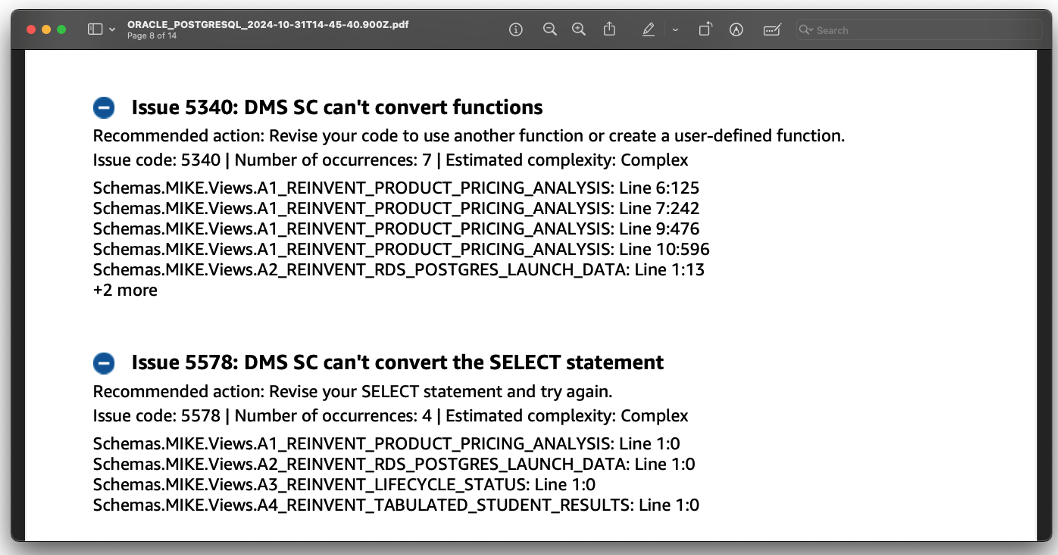Close the Preview window
This screenshot has width=1058, height=555.
(30, 30)
